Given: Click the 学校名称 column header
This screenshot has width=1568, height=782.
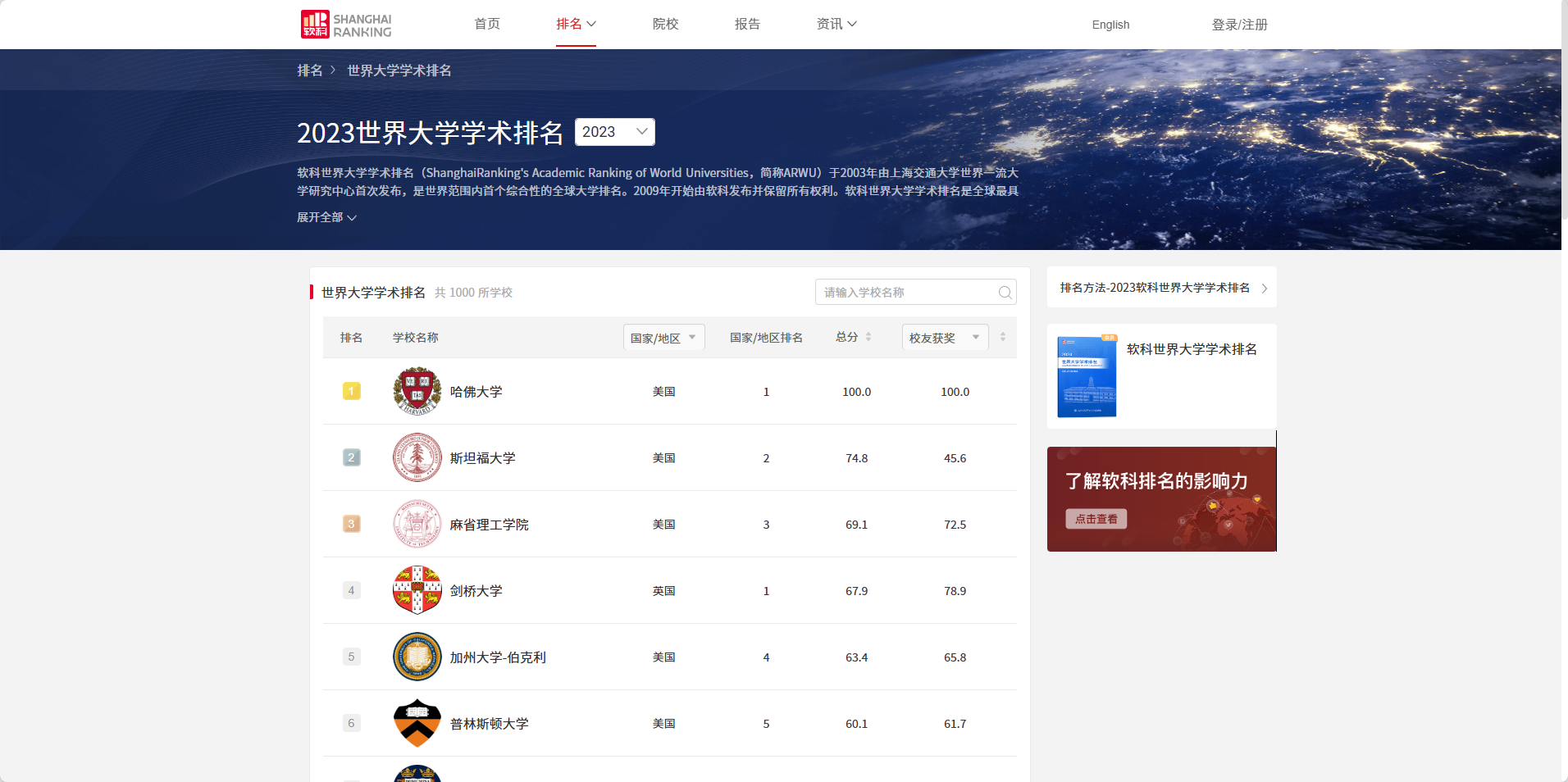Looking at the screenshot, I should [415, 338].
